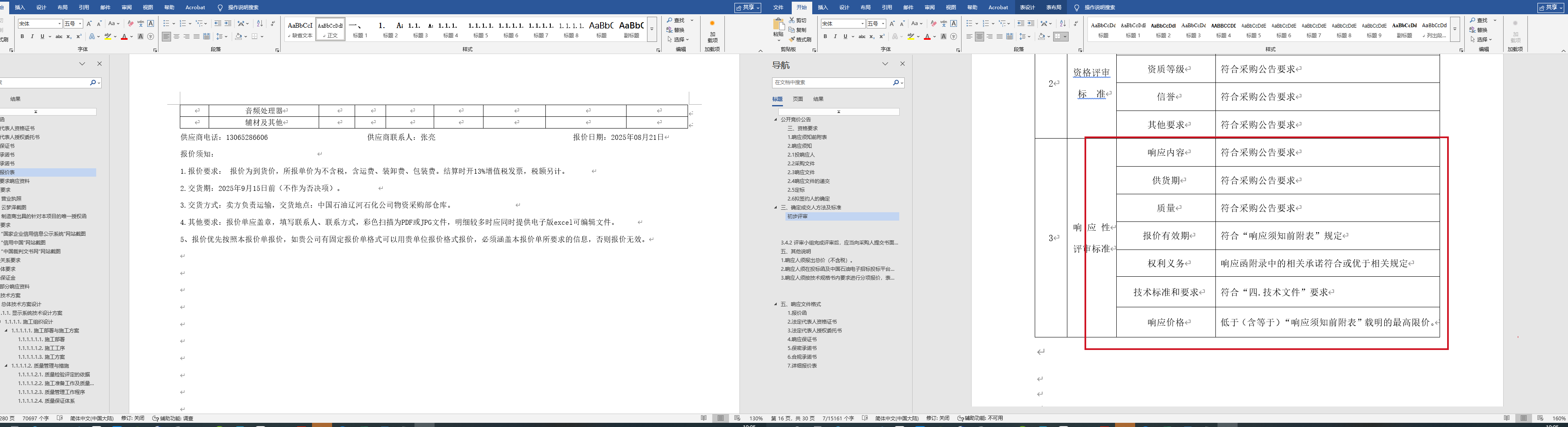Switch to web layout view, left window

coord(737,419)
